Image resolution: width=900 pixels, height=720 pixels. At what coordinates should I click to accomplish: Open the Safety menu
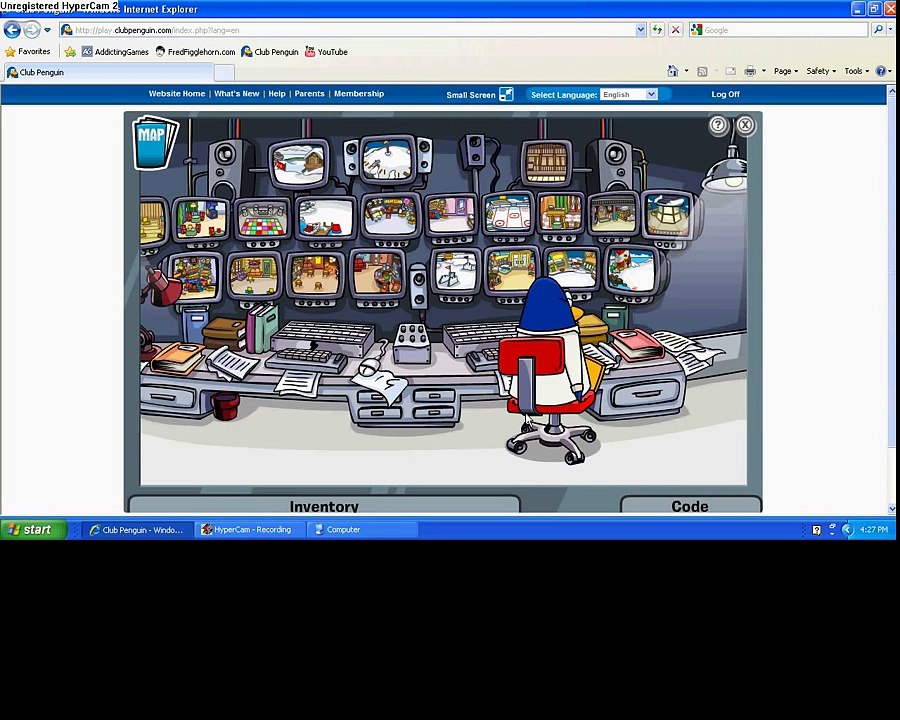coord(821,71)
